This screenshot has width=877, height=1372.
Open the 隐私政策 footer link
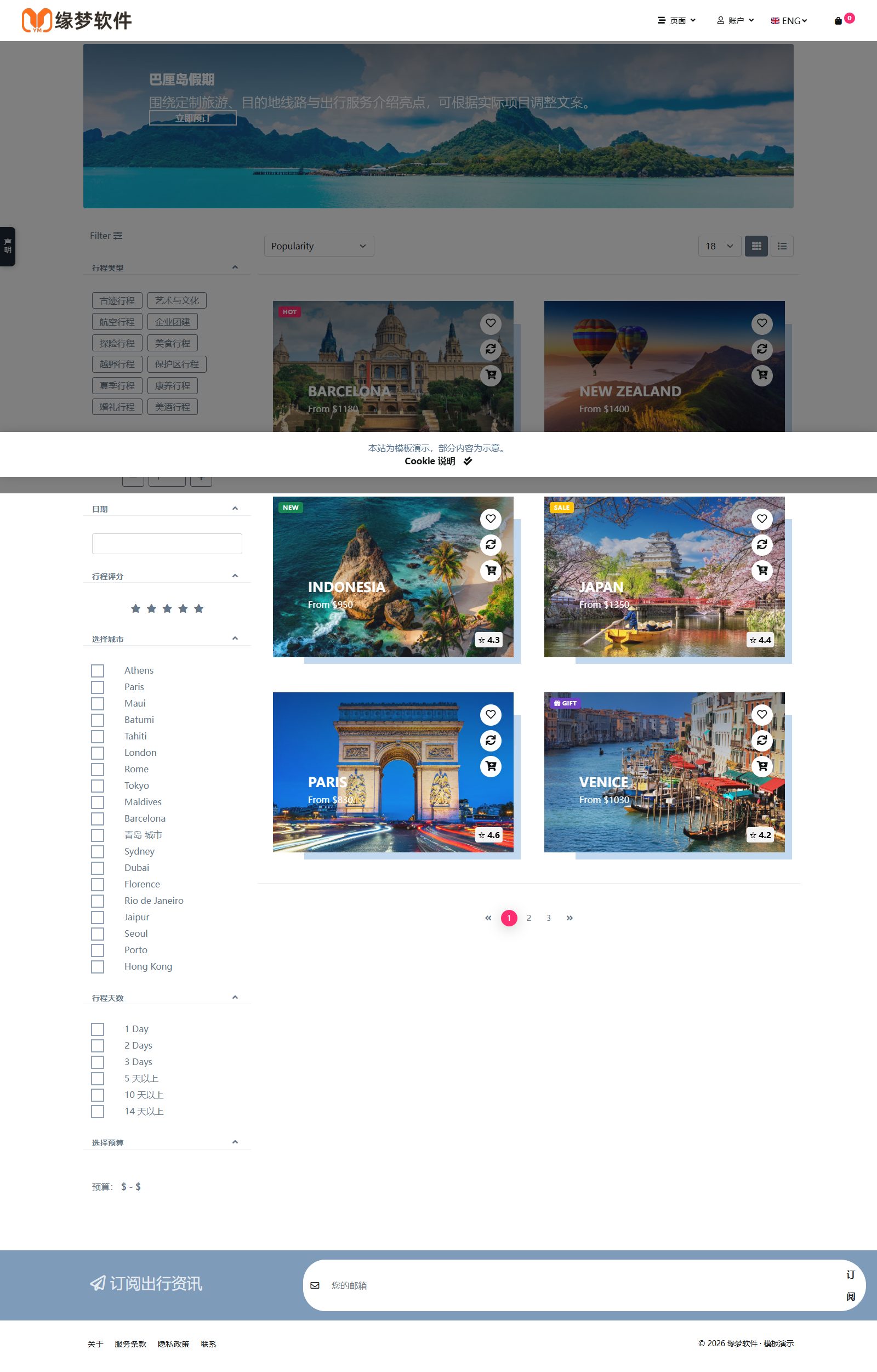(173, 1344)
